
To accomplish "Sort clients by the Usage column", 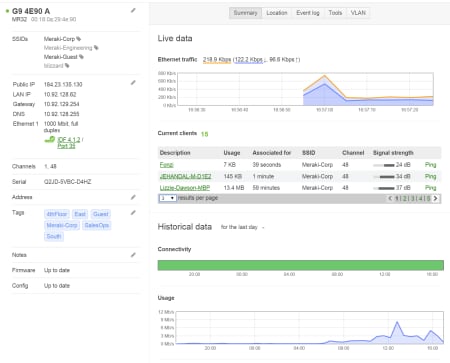I will click(232, 153).
